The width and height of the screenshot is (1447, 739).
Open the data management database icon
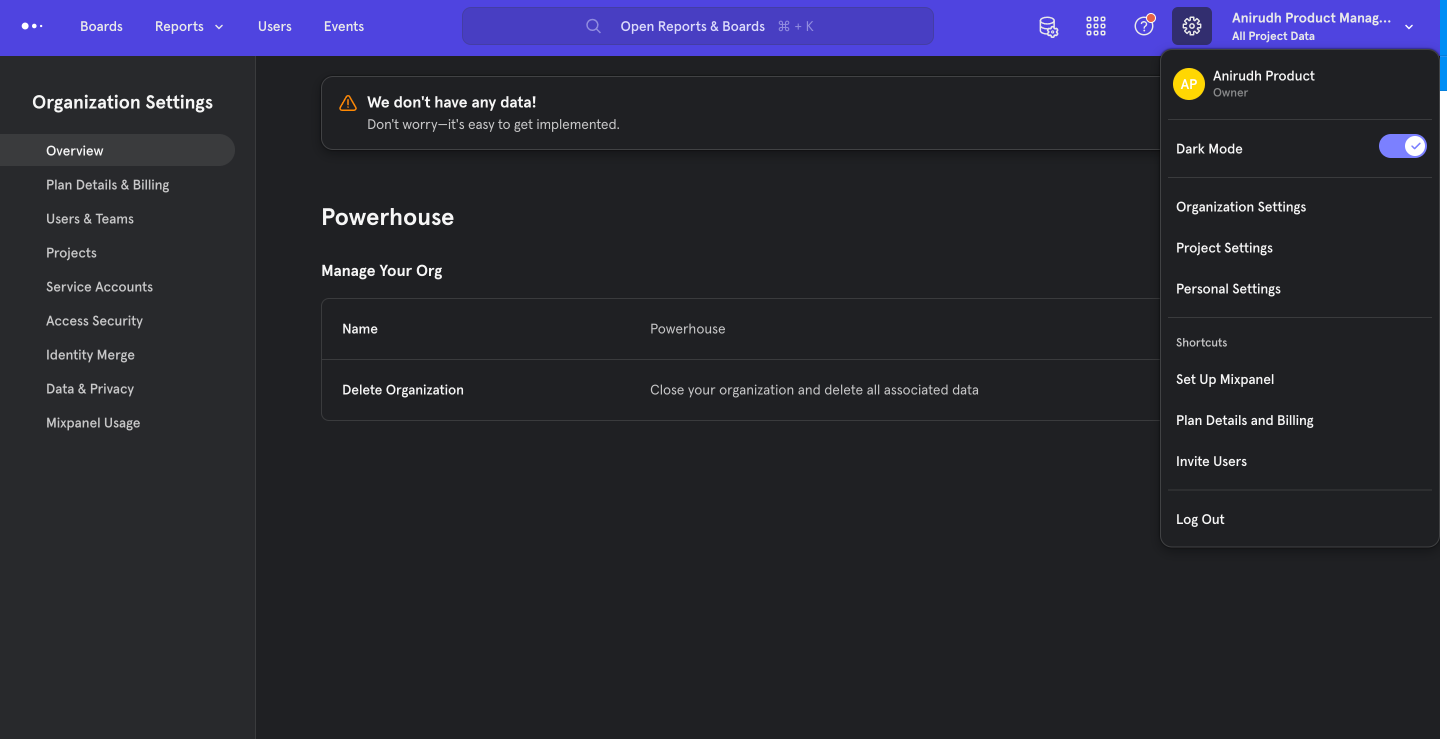(1048, 26)
